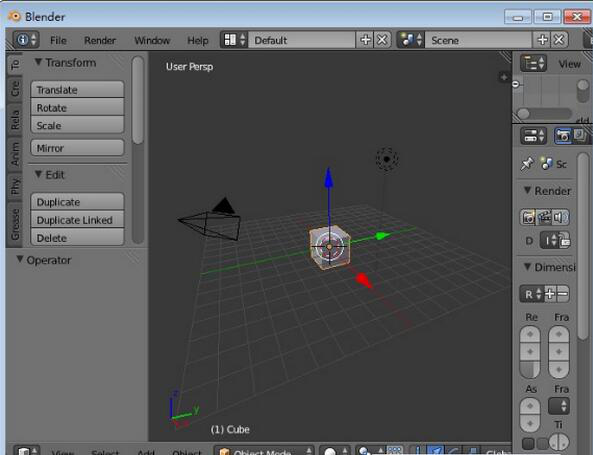This screenshot has width=593, height=455.
Task: Switch to the Create shelf tab
Action: [x=15, y=88]
